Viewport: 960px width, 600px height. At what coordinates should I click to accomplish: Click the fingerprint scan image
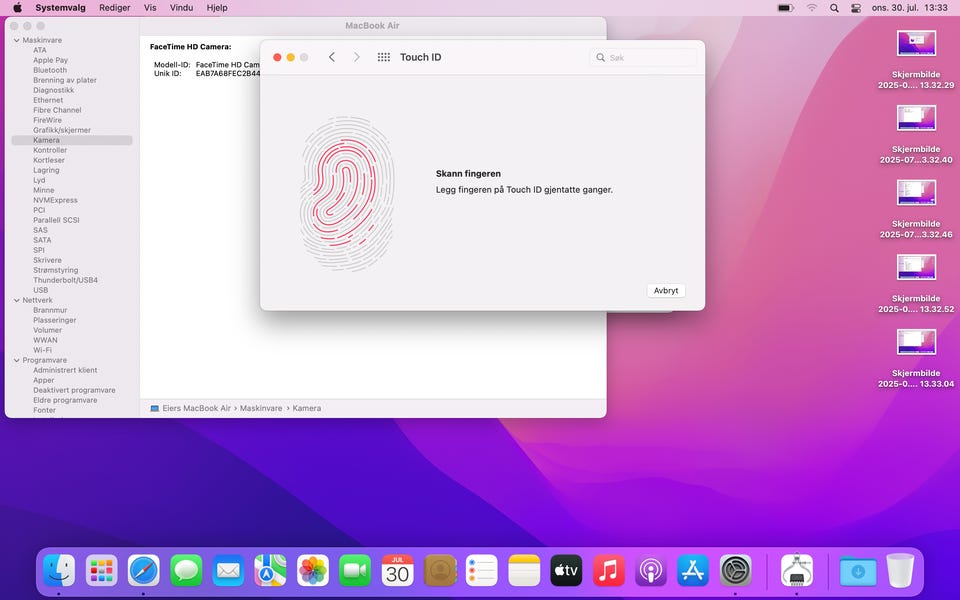click(x=347, y=192)
